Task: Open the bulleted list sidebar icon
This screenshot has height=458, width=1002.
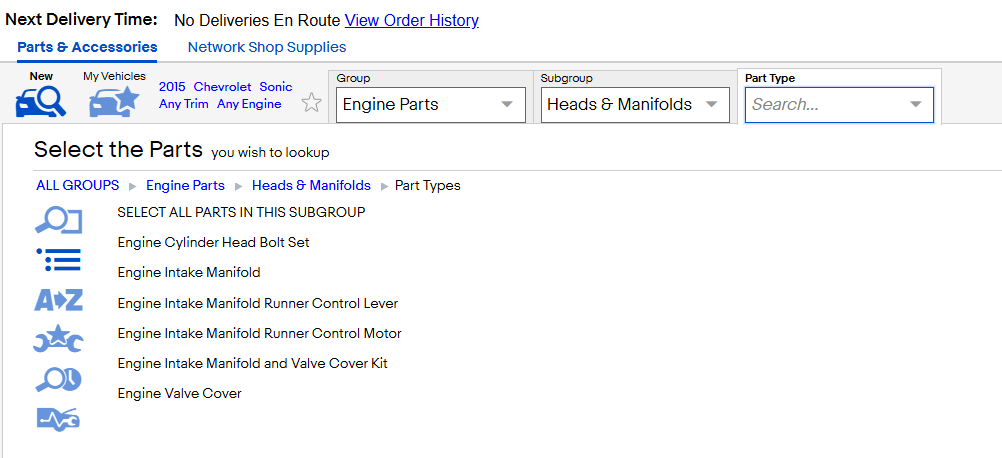Action: pos(58,260)
